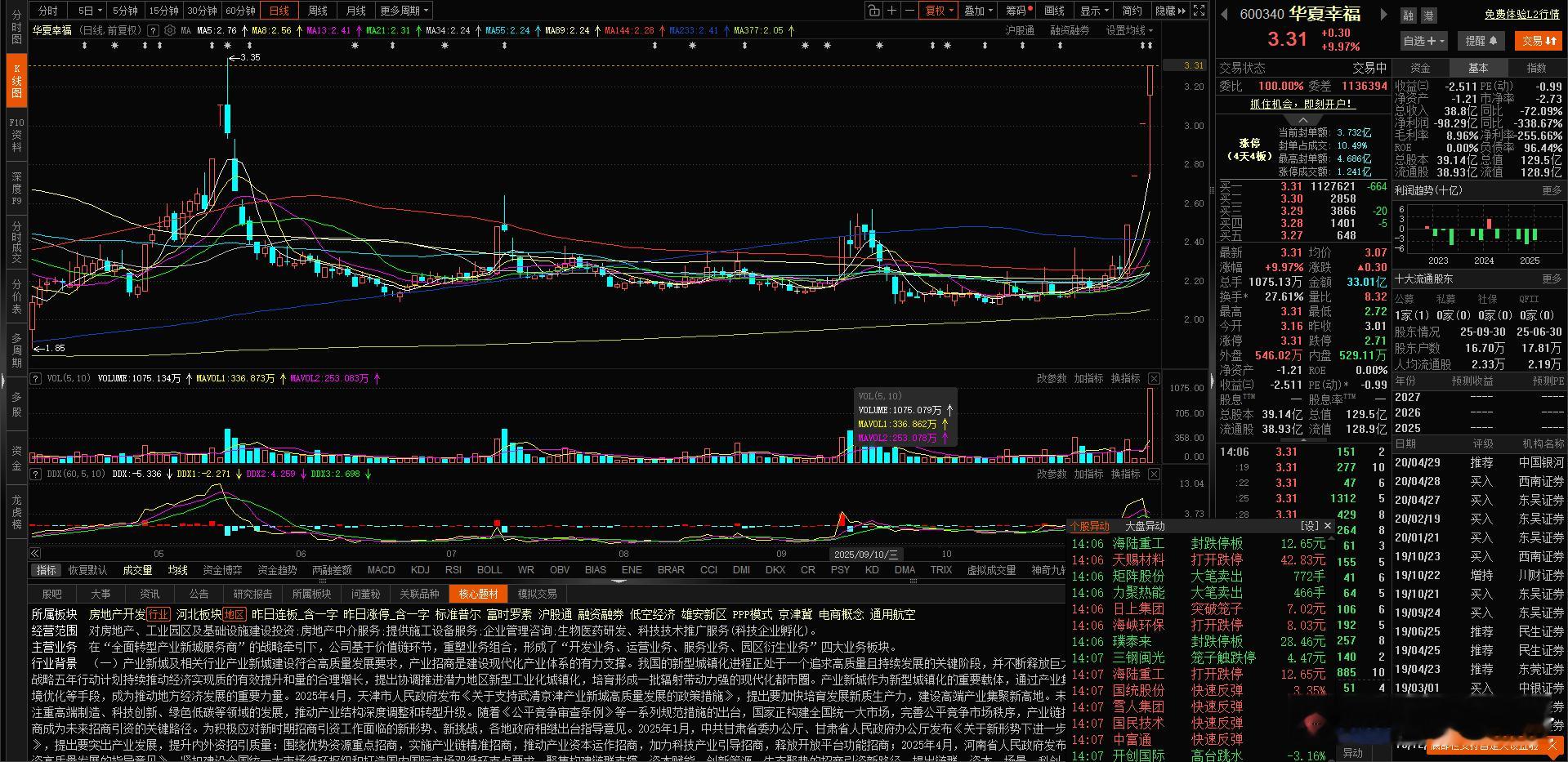Open the 显示 display dropdown
Image resolution: width=1568 pixels, height=762 pixels.
coord(1094,11)
